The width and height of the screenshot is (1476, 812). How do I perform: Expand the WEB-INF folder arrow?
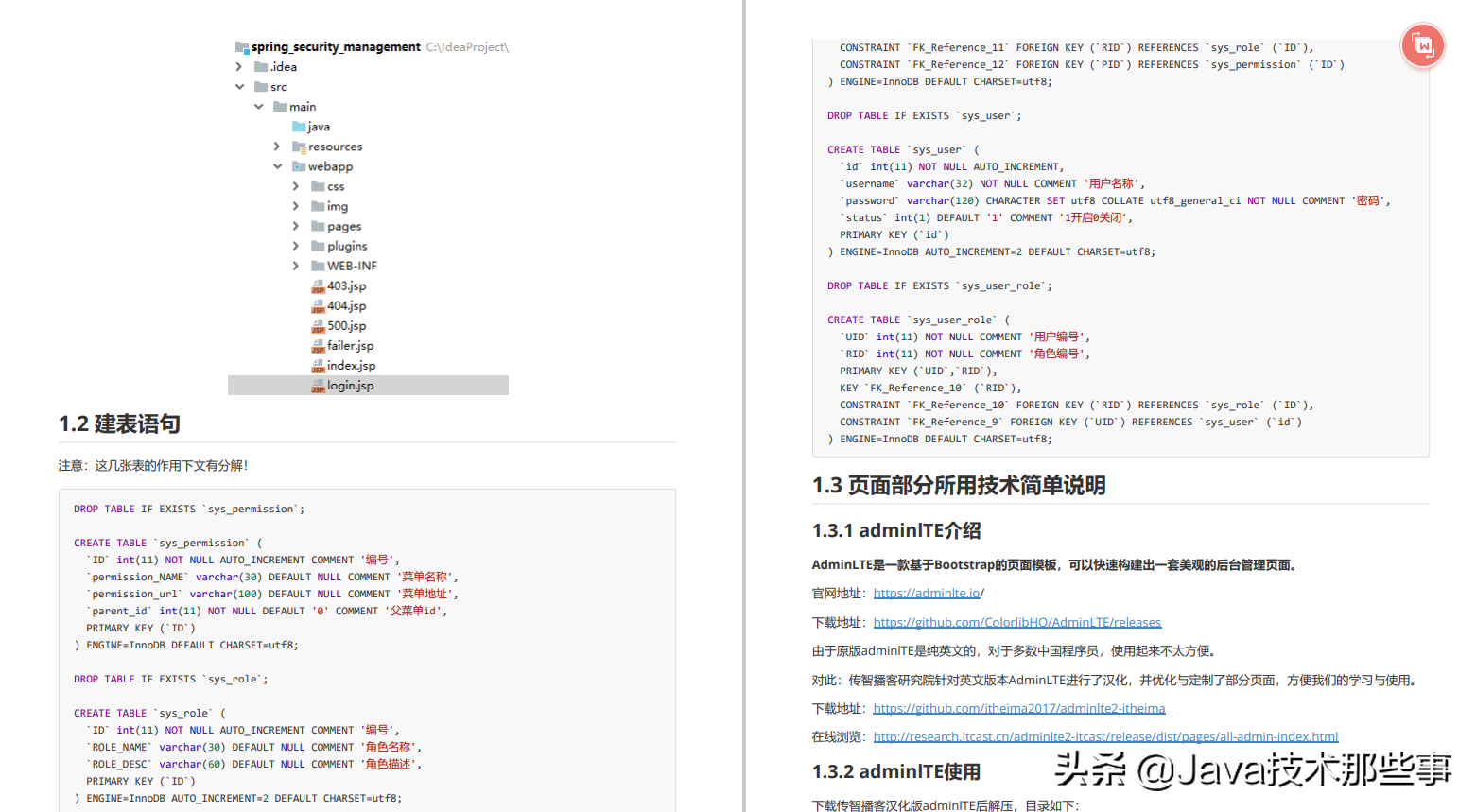point(295,266)
